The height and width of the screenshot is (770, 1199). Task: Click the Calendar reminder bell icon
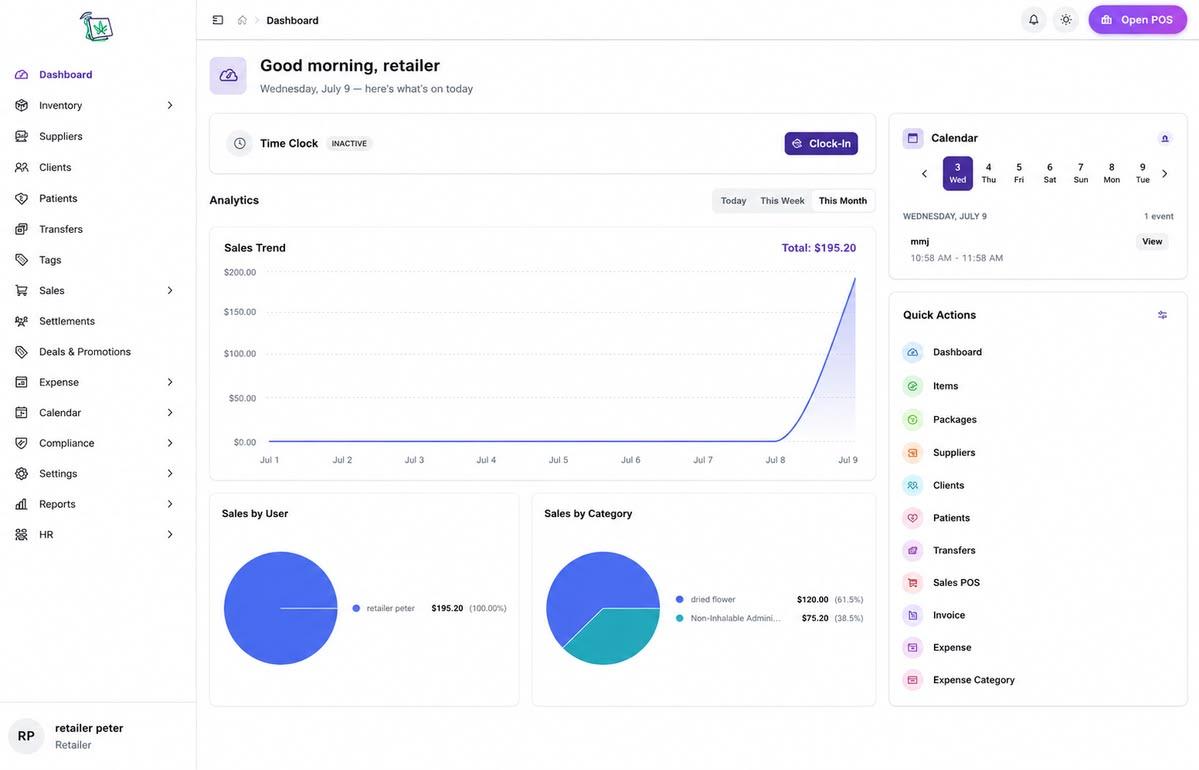(1165, 138)
